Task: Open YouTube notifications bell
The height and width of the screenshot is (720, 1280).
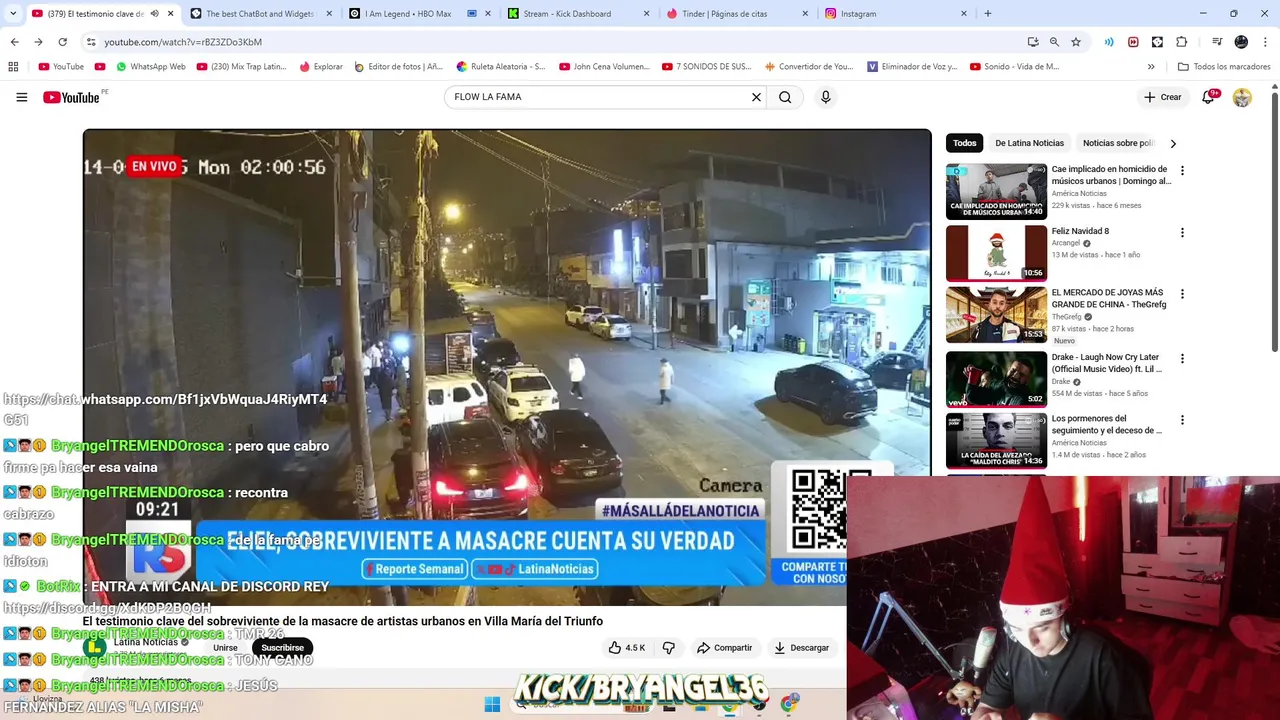Action: tap(1209, 97)
